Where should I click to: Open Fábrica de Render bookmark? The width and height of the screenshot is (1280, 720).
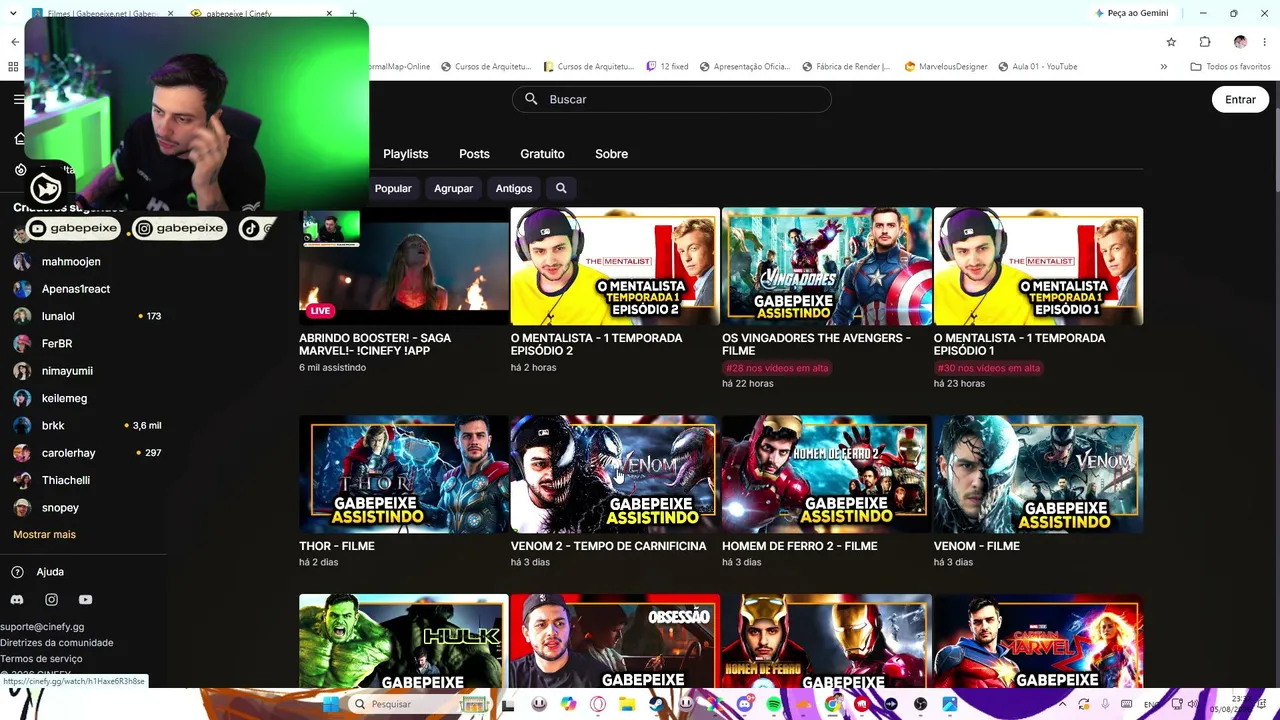[846, 67]
